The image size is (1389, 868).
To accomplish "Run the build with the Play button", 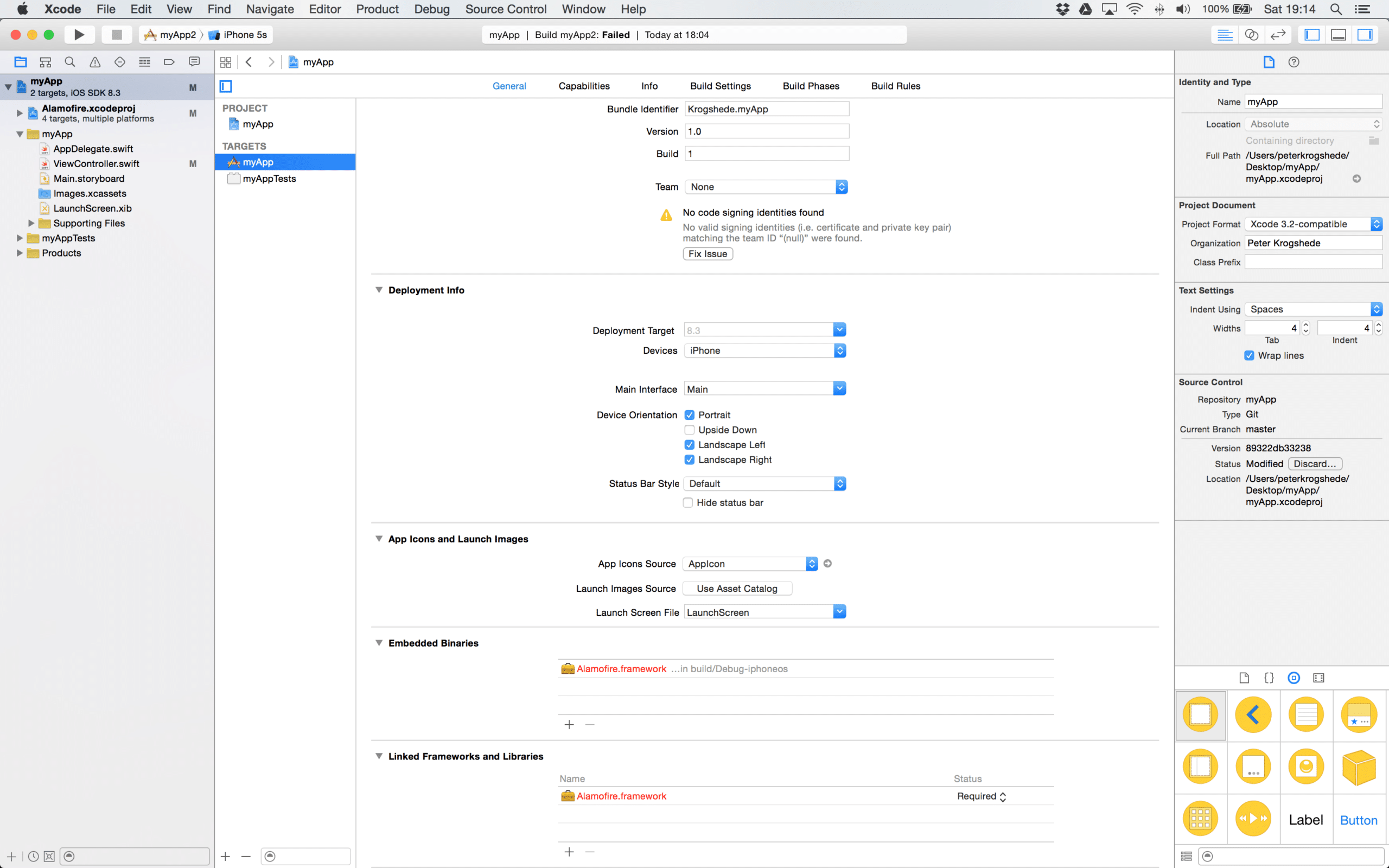I will pyautogui.click(x=79, y=34).
